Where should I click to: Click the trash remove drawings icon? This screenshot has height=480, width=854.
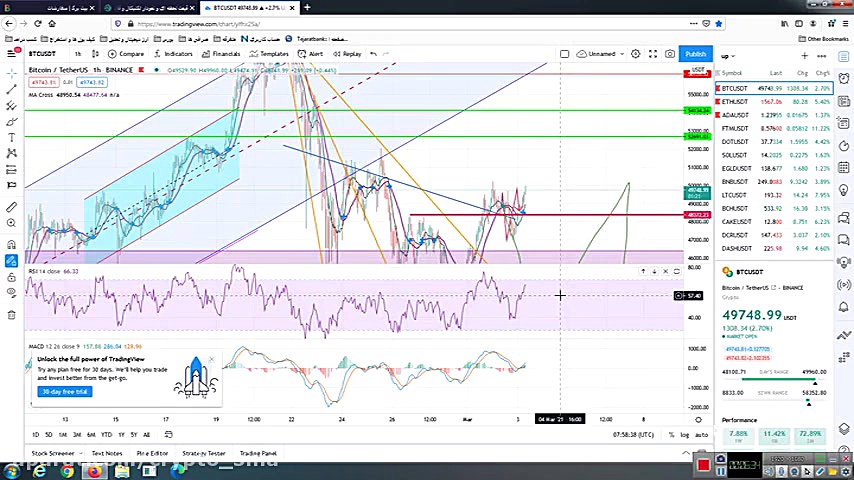[11, 315]
